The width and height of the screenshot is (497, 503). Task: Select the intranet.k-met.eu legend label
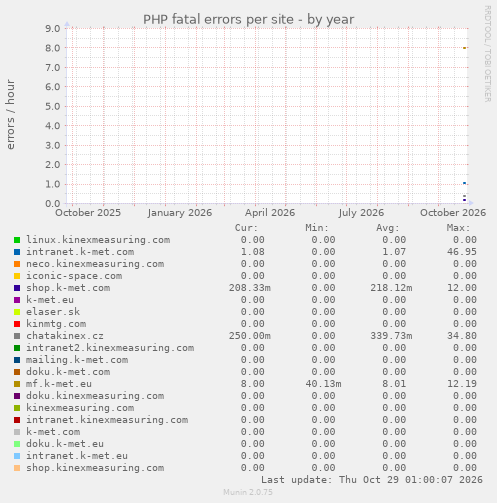pyautogui.click(x=77, y=456)
